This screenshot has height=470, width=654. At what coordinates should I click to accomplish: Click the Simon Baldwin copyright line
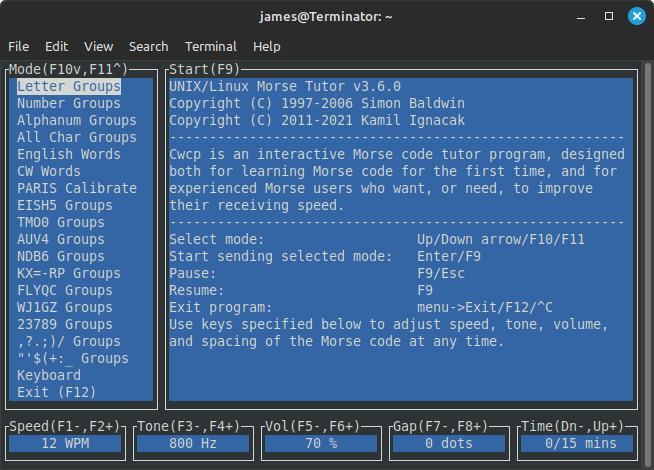(317, 103)
